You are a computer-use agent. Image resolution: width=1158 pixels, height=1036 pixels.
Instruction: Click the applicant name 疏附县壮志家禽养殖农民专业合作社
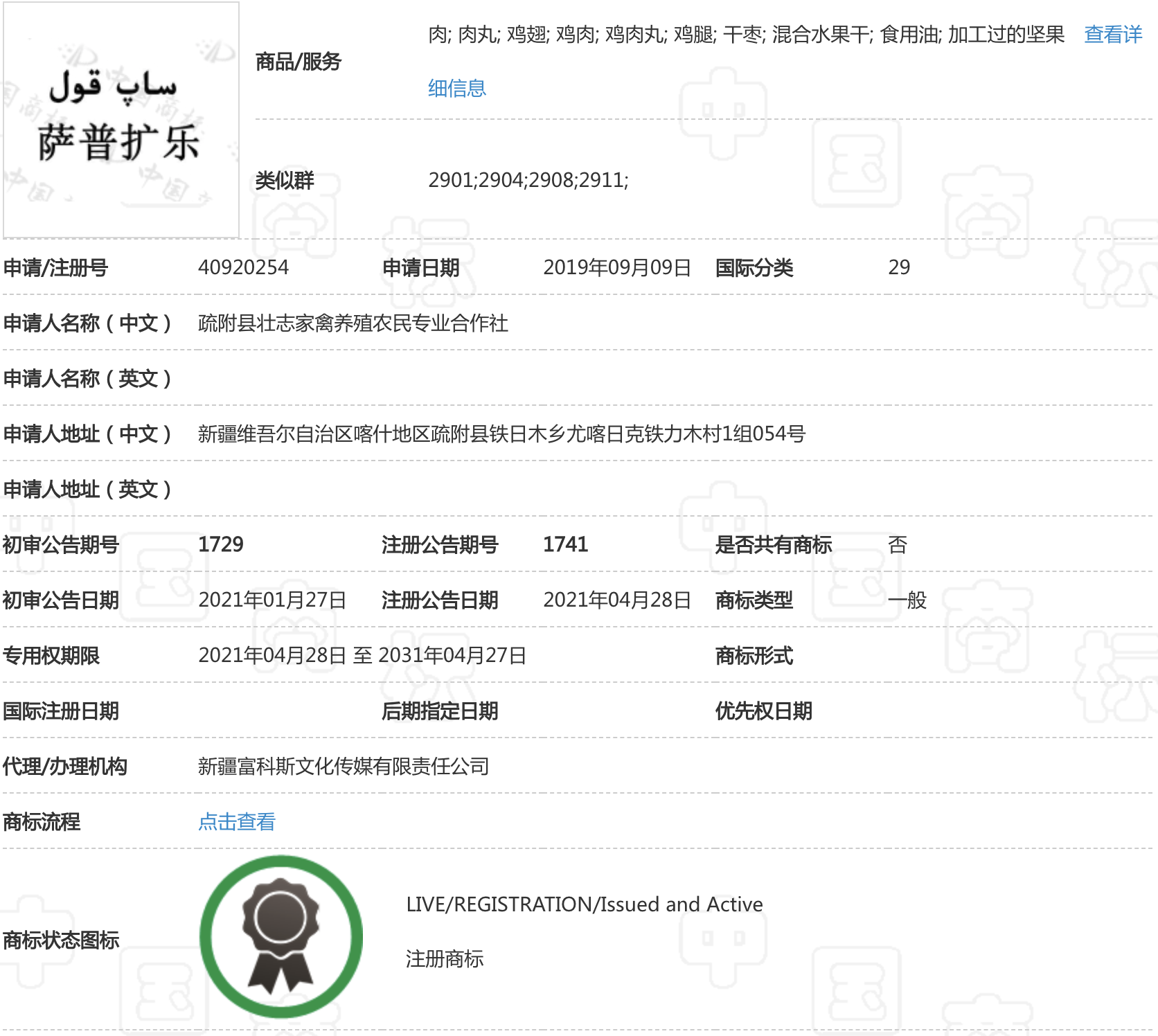pyautogui.click(x=353, y=323)
